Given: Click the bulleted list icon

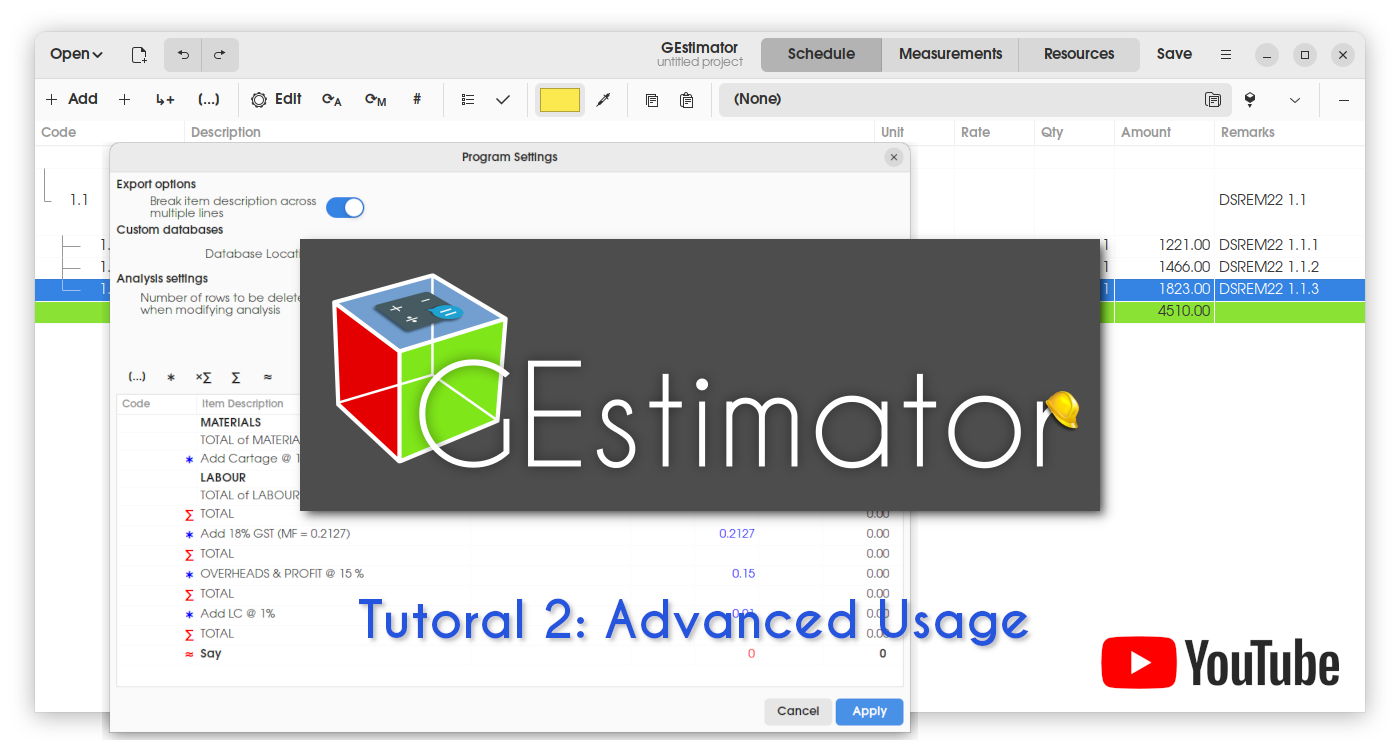Looking at the screenshot, I should pos(468,99).
